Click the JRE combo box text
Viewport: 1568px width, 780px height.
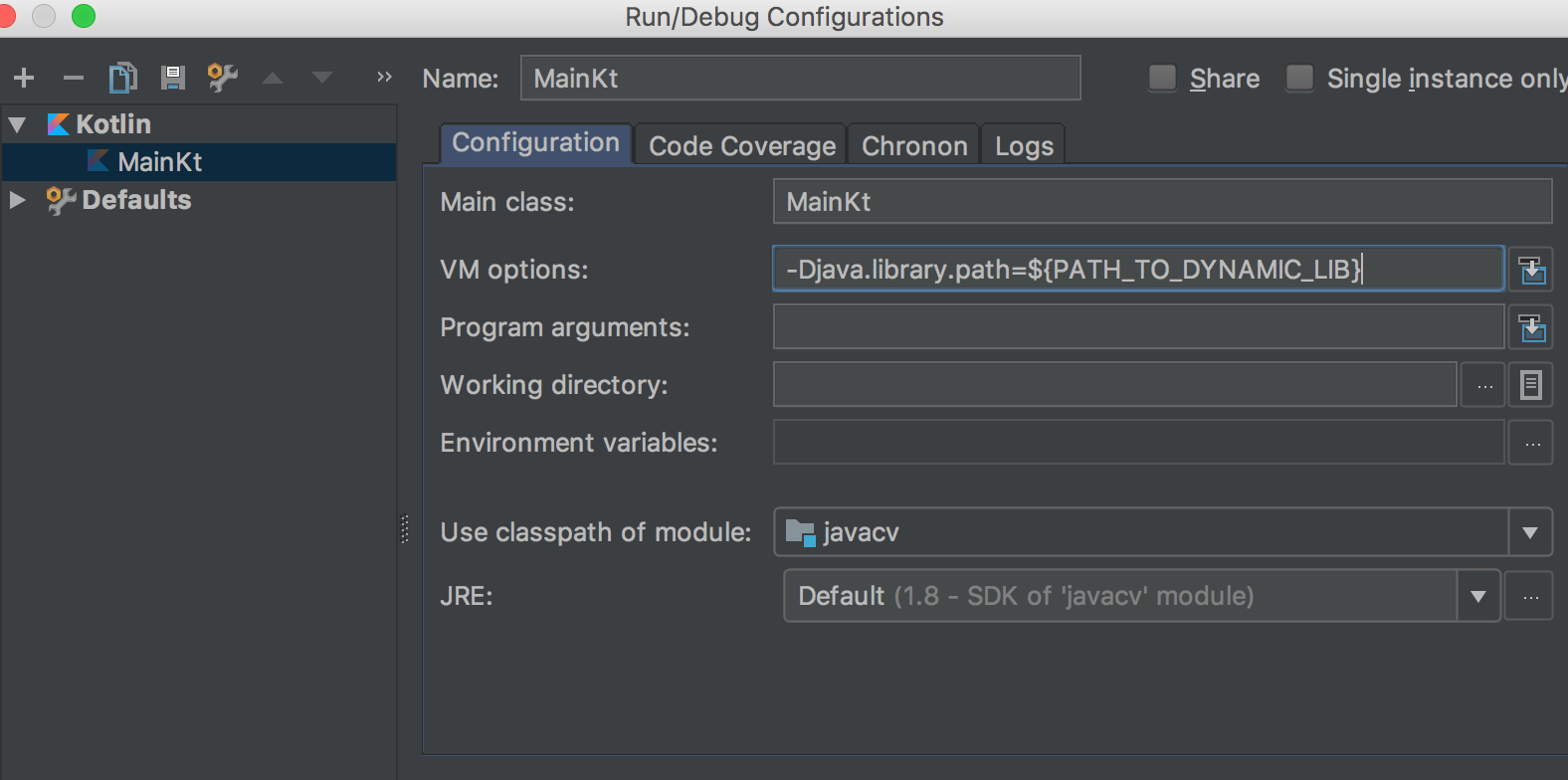coord(1026,596)
